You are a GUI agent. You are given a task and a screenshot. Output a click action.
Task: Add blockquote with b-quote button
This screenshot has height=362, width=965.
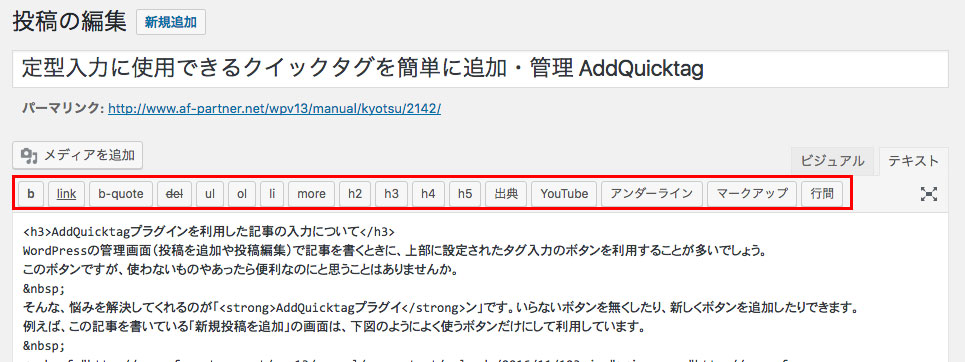click(121, 194)
